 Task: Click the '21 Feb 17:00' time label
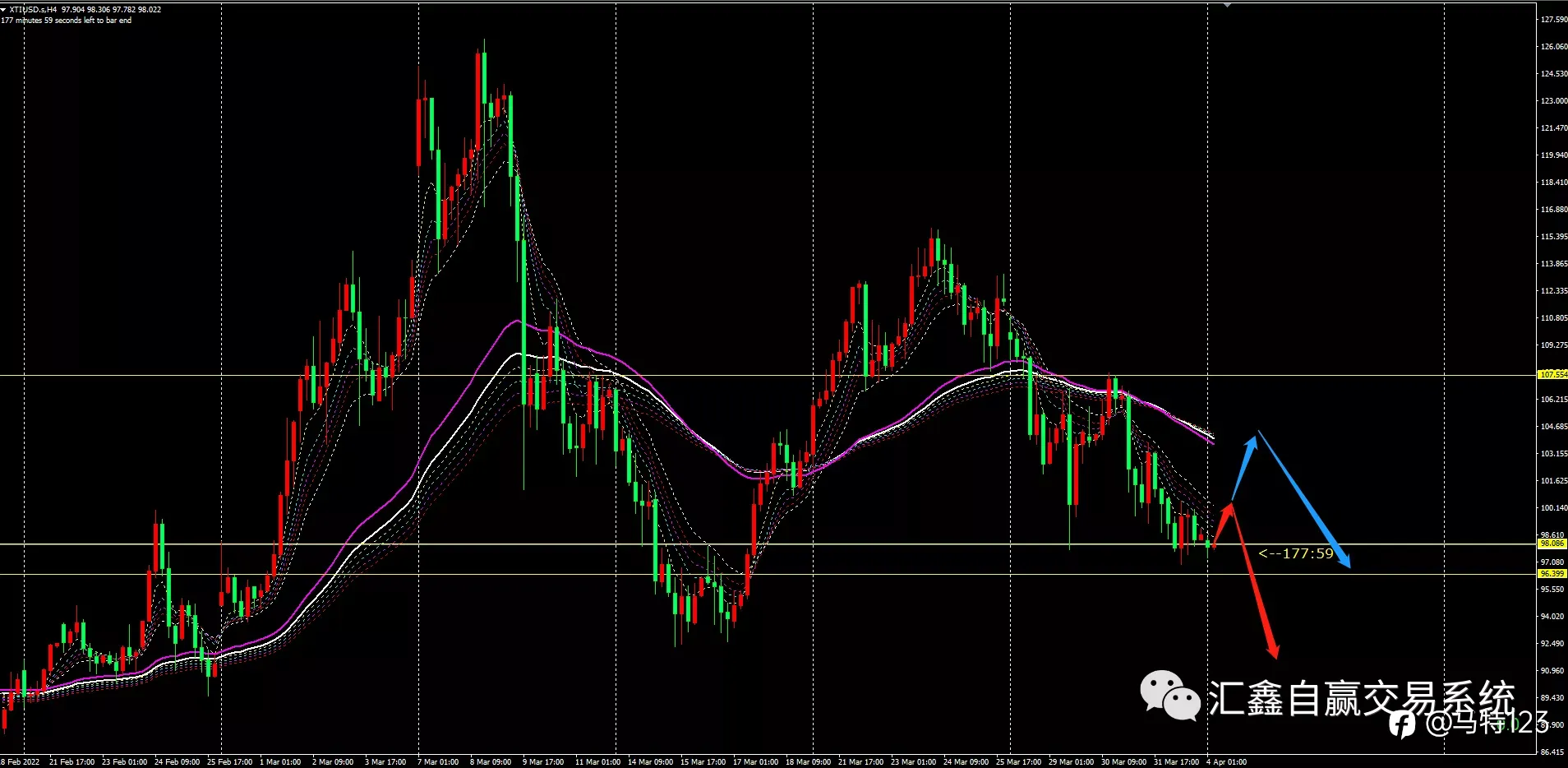pyautogui.click(x=72, y=762)
